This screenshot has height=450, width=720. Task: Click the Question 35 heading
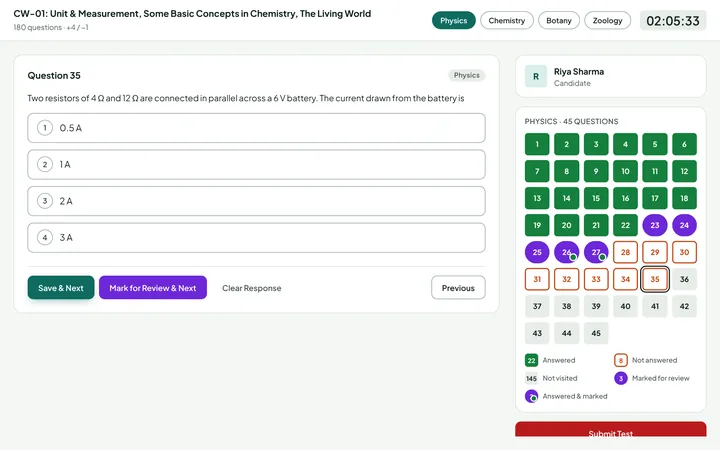[54, 75]
